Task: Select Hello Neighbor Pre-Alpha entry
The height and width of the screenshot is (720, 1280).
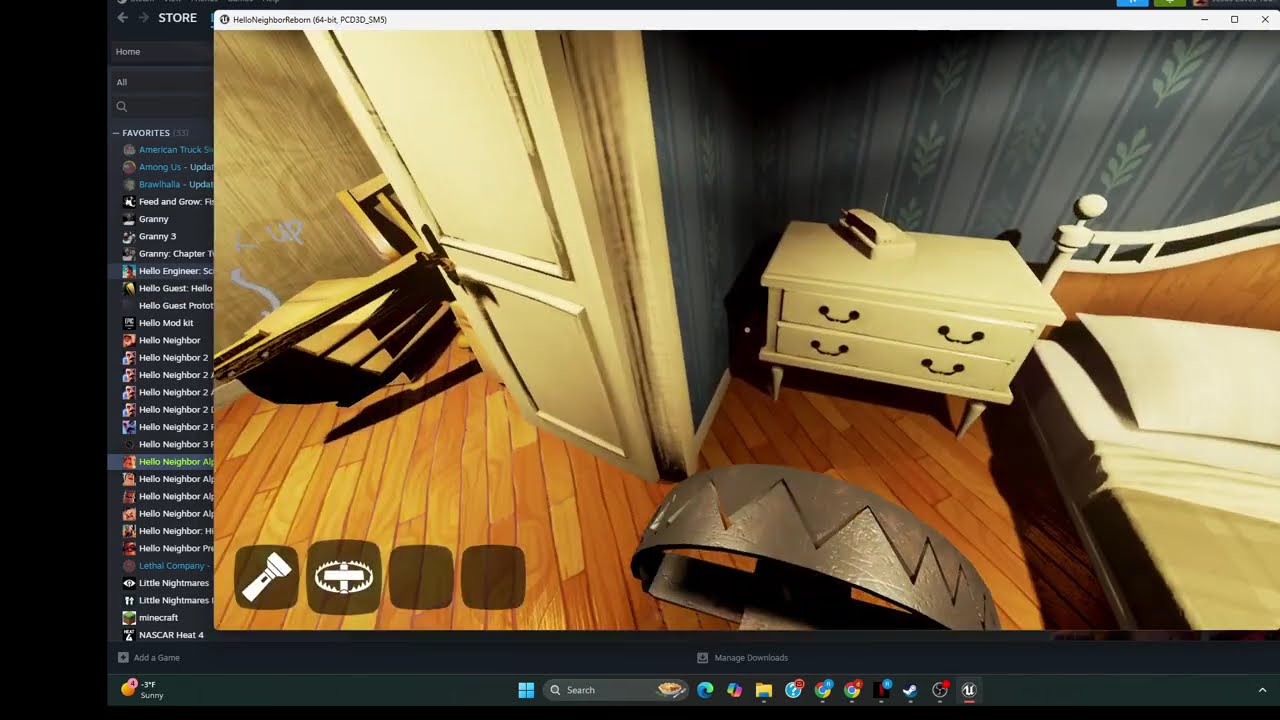Action: click(176, 548)
